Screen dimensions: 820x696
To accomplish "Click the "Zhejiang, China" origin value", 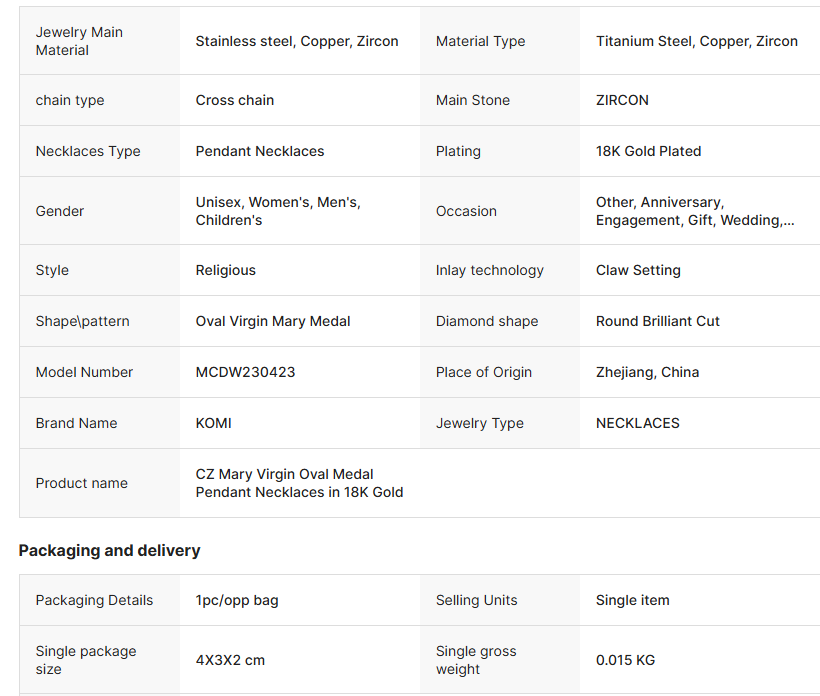I will coord(647,372).
